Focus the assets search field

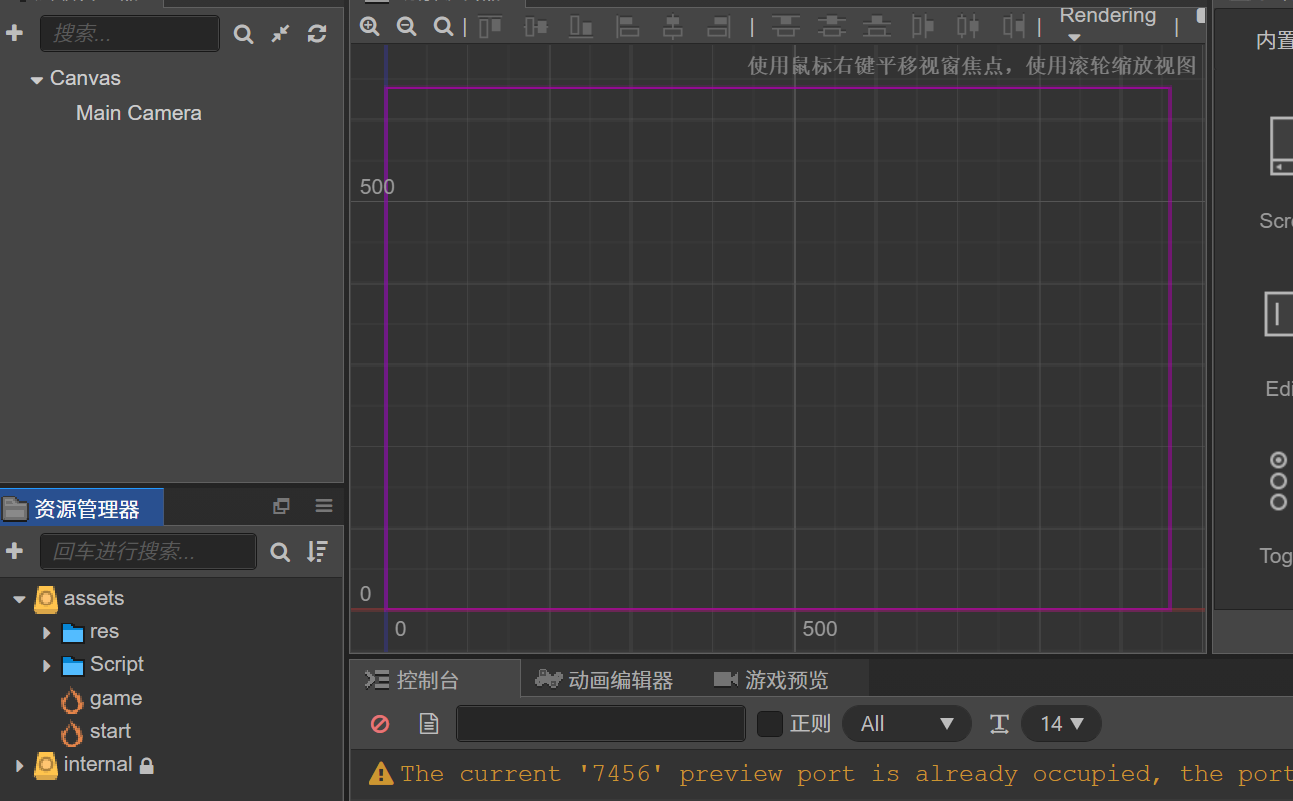148,551
